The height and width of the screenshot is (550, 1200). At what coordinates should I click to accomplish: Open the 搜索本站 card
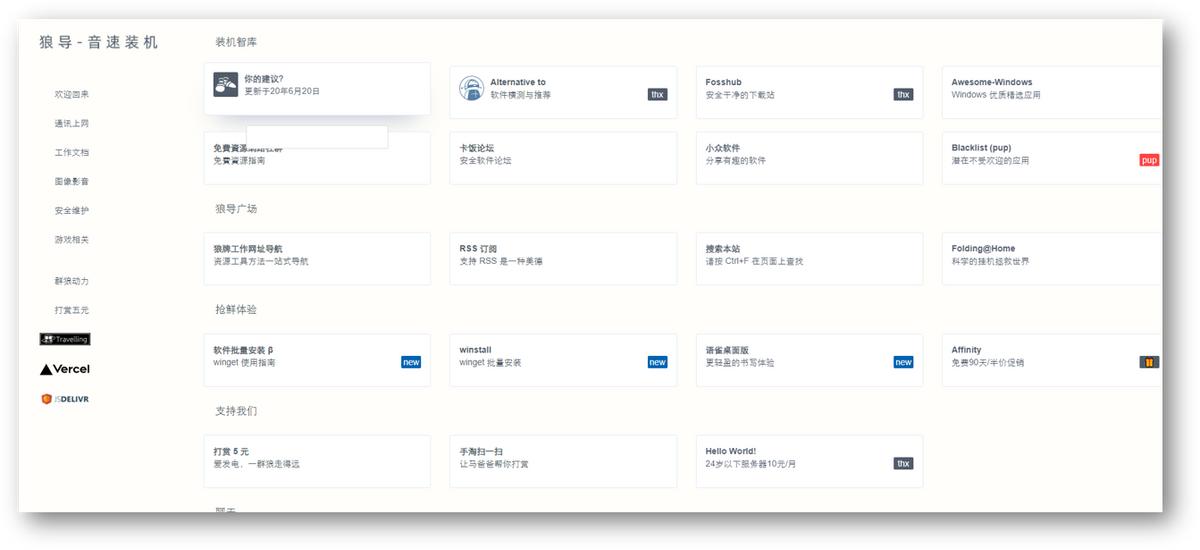click(x=809, y=259)
